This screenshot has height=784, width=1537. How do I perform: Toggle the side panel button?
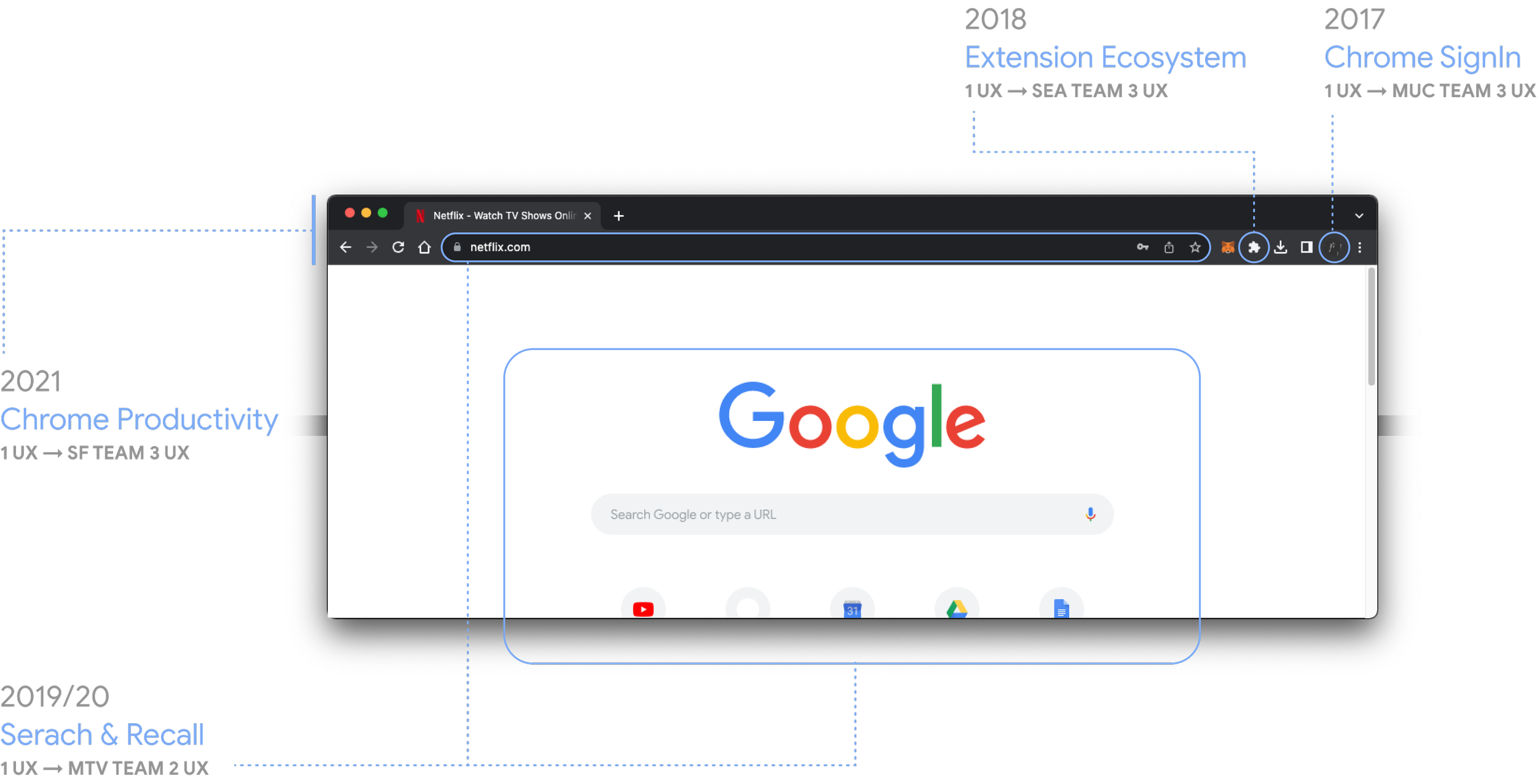(x=1306, y=247)
